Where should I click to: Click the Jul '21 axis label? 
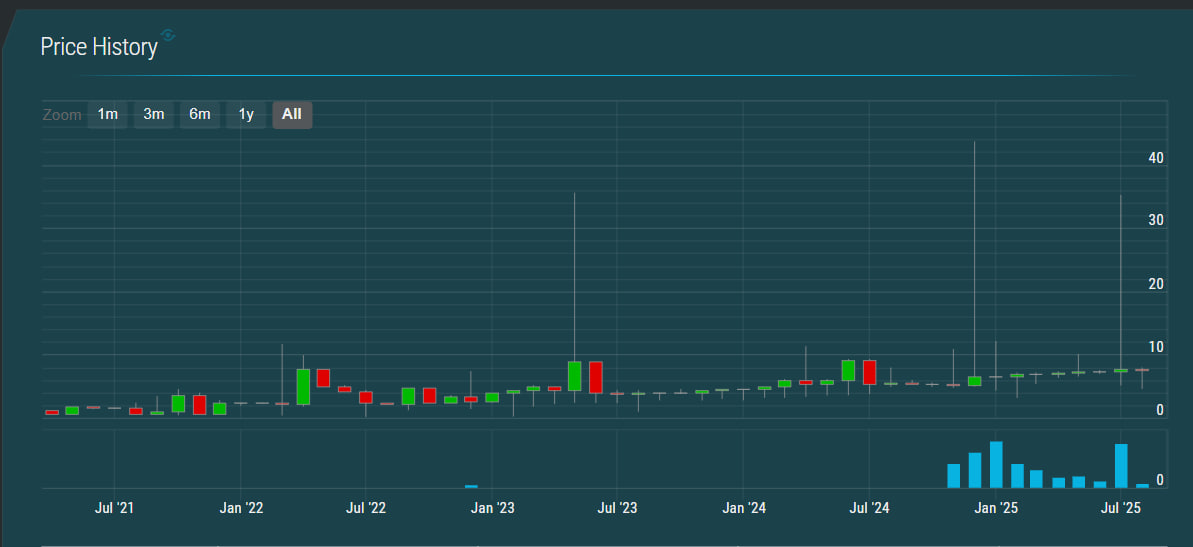[x=114, y=507]
